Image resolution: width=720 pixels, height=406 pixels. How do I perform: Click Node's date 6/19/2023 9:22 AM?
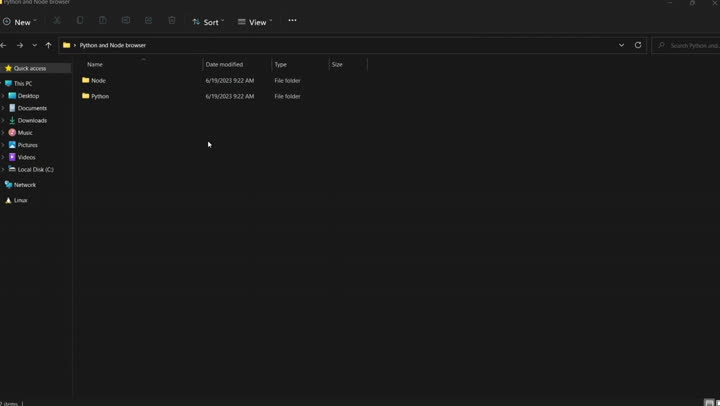(230, 80)
